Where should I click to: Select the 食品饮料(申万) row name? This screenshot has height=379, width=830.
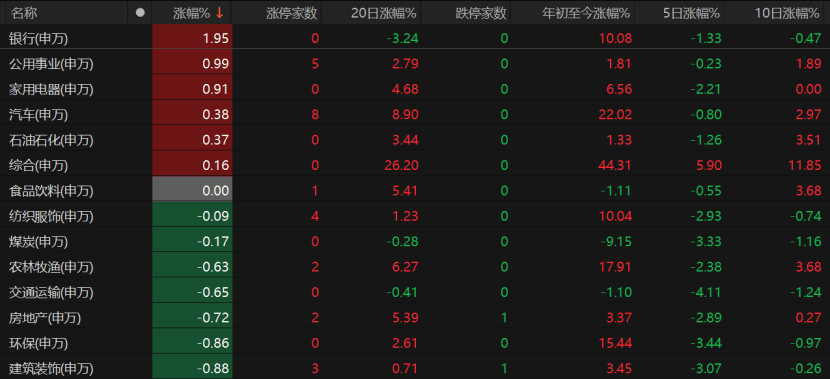(x=51, y=191)
